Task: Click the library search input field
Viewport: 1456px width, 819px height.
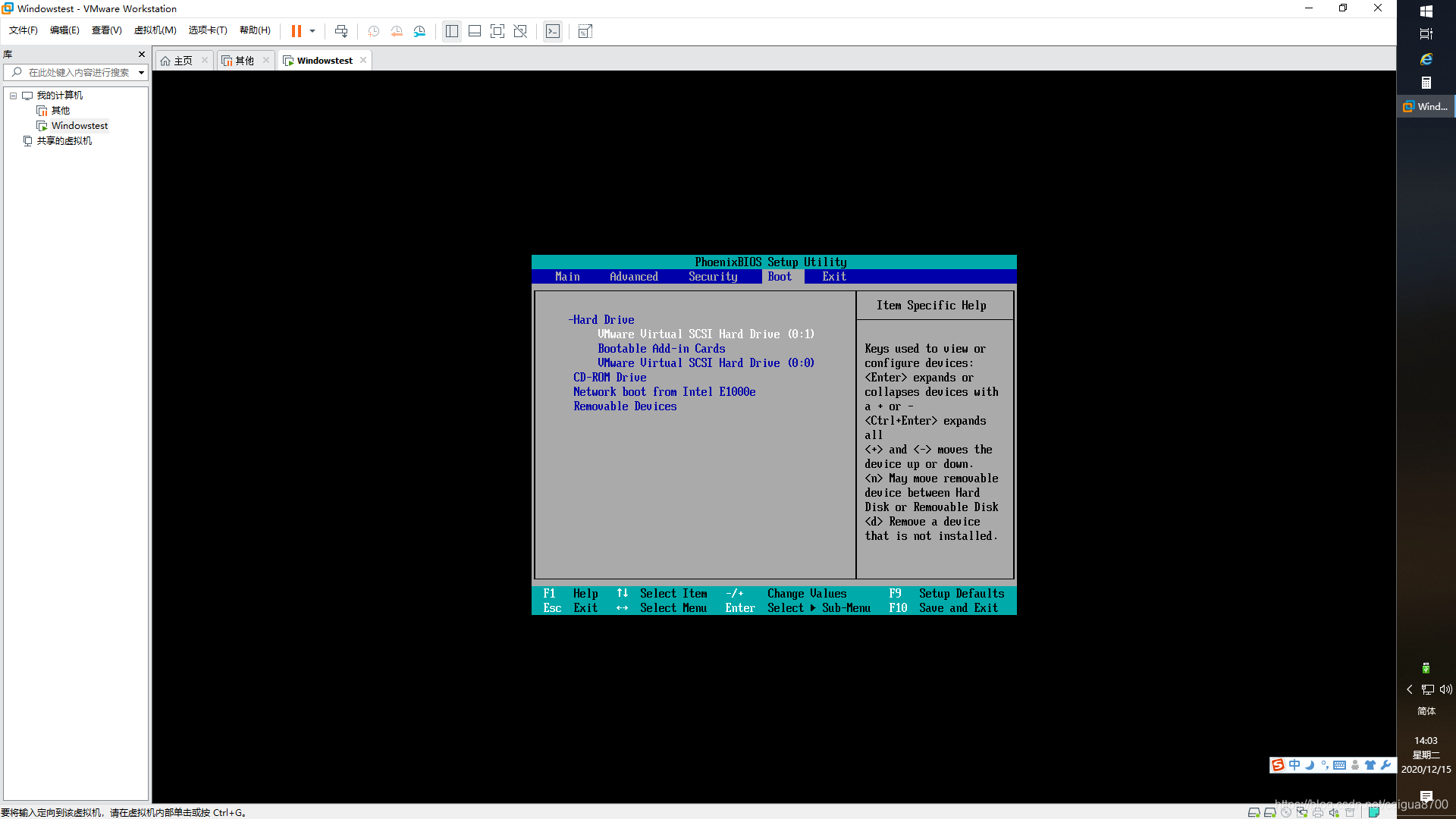Action: [x=76, y=73]
